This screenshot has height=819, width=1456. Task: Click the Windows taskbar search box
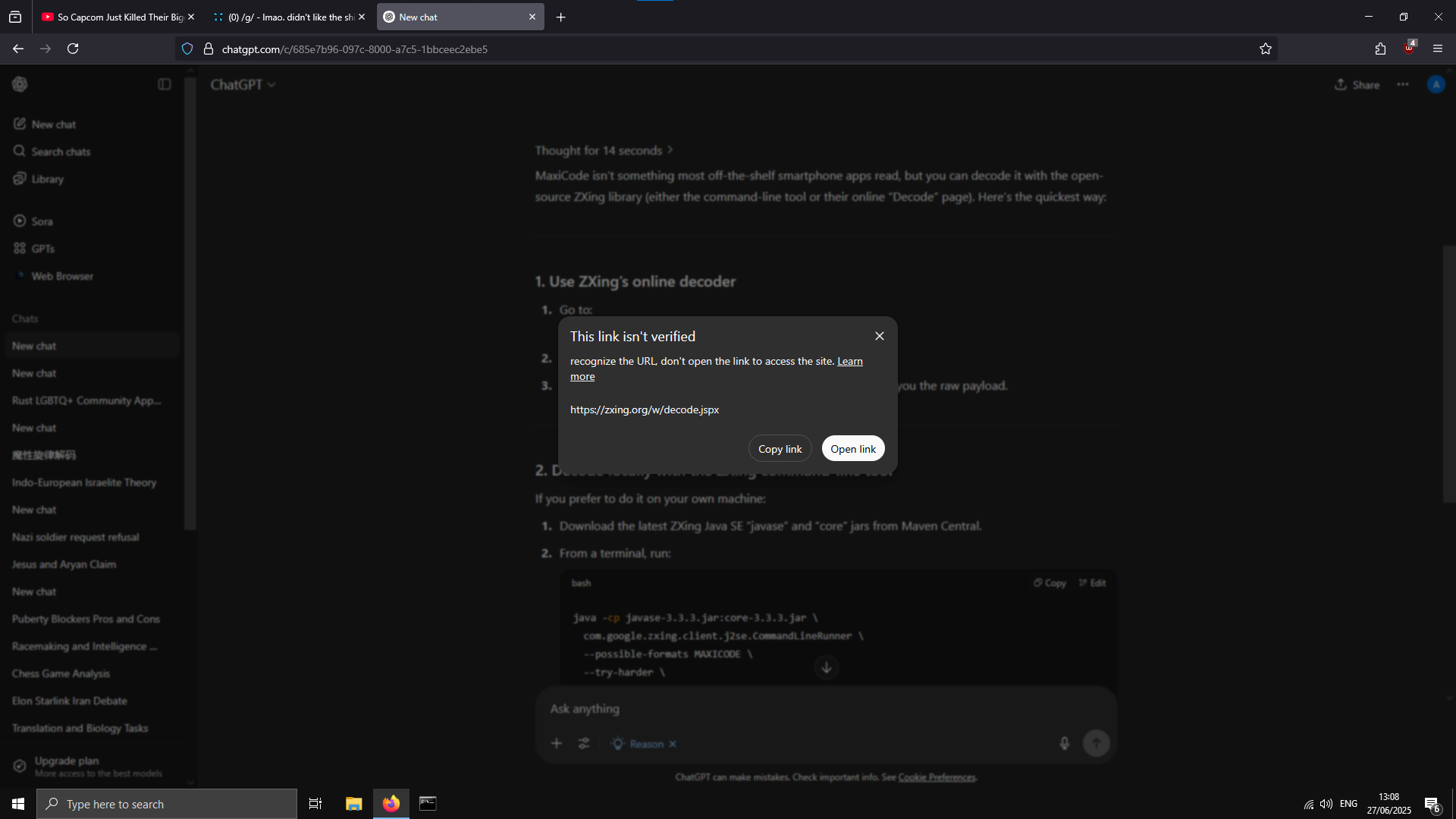coord(167,804)
